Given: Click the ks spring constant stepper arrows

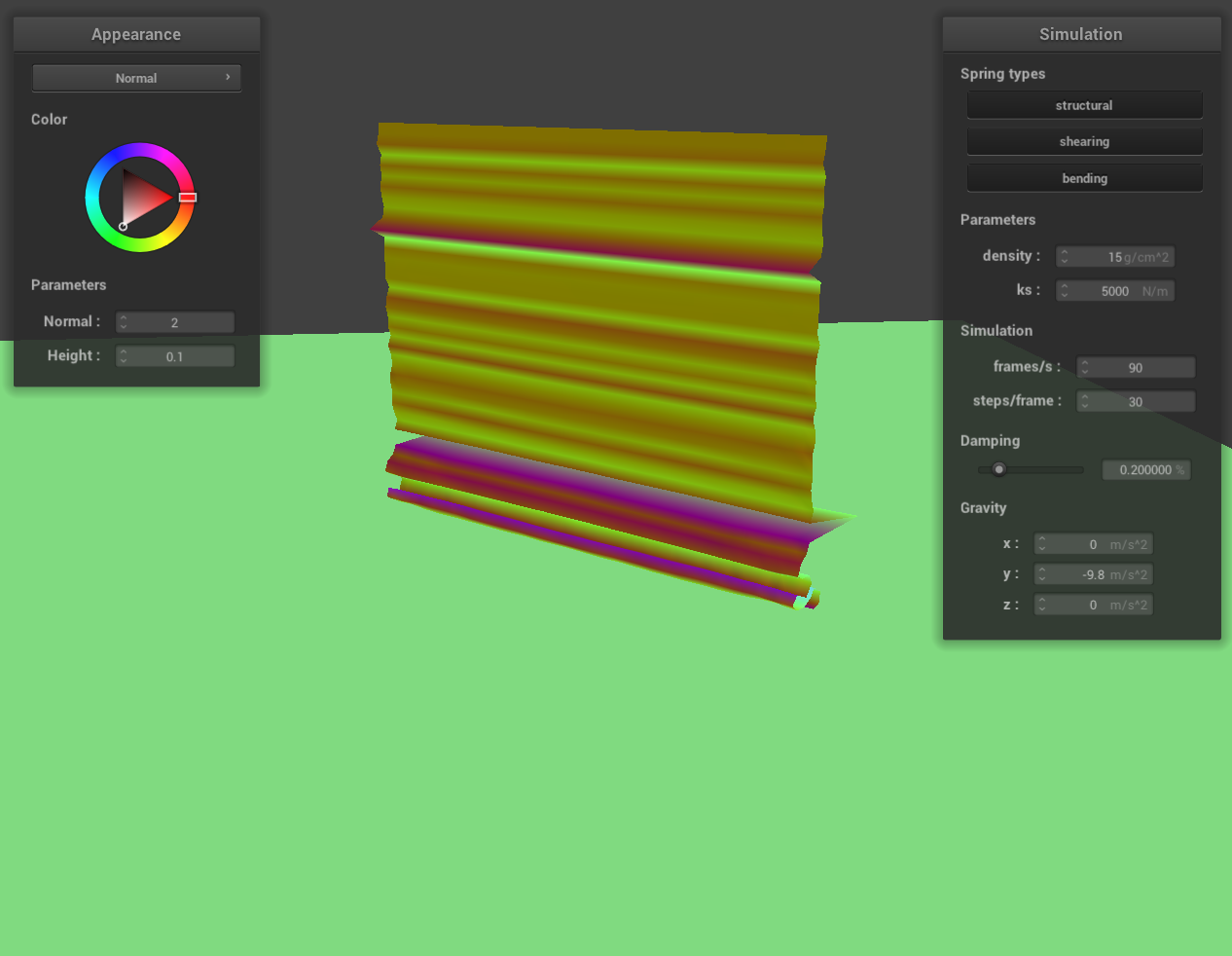Looking at the screenshot, I should 1065,291.
